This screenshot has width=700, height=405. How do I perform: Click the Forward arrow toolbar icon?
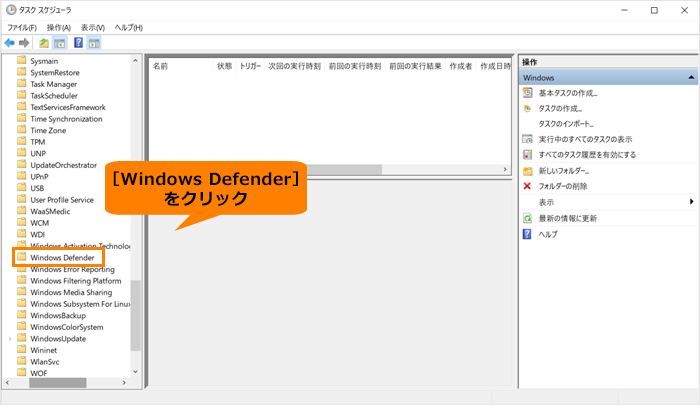tap(24, 43)
